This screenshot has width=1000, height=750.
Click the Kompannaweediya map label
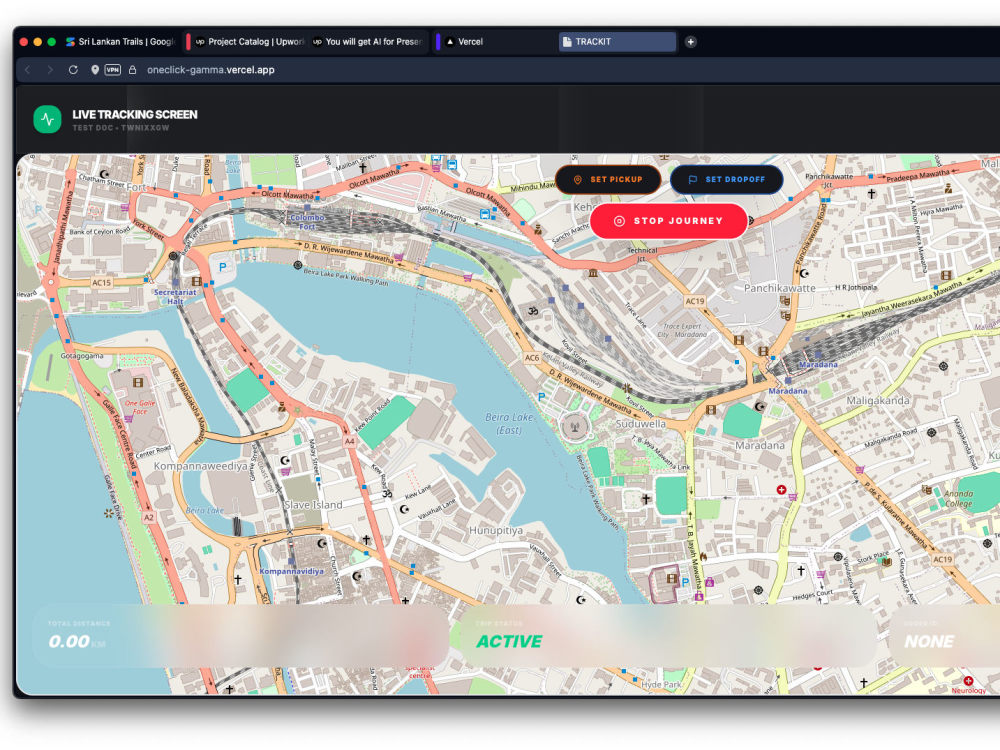pyautogui.click(x=200, y=466)
